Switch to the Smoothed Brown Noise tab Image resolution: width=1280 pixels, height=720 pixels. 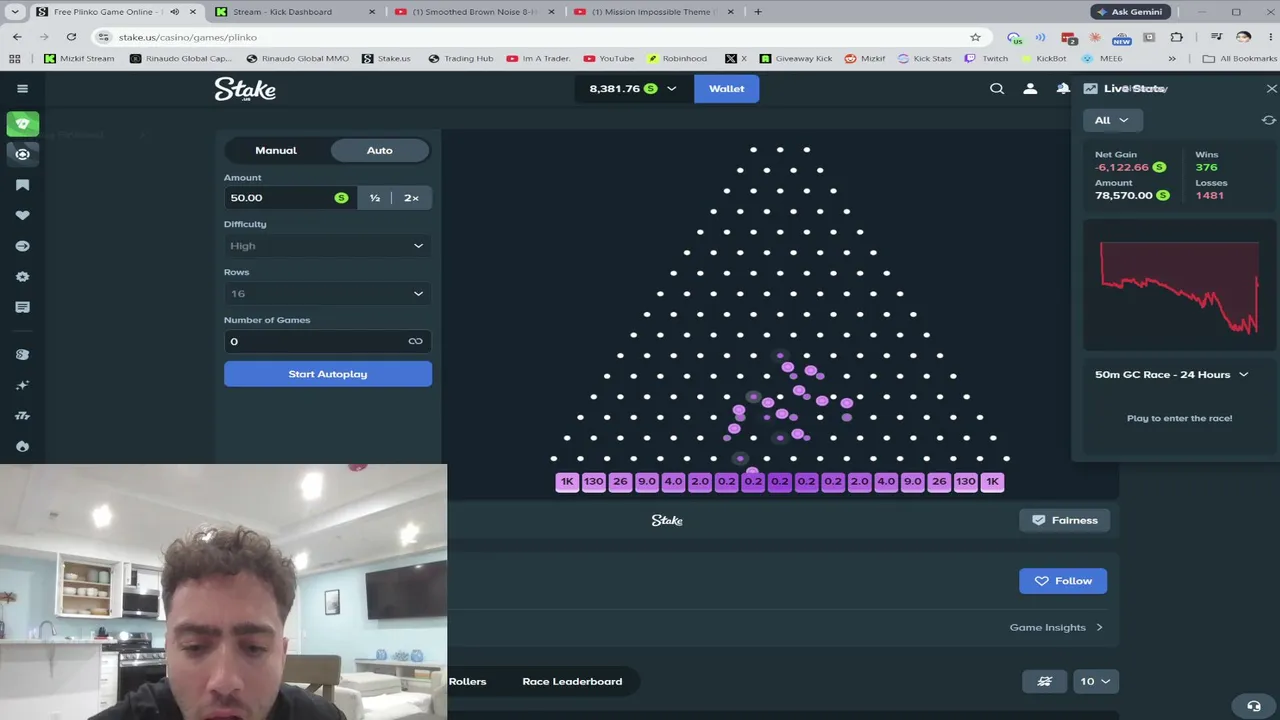476,12
